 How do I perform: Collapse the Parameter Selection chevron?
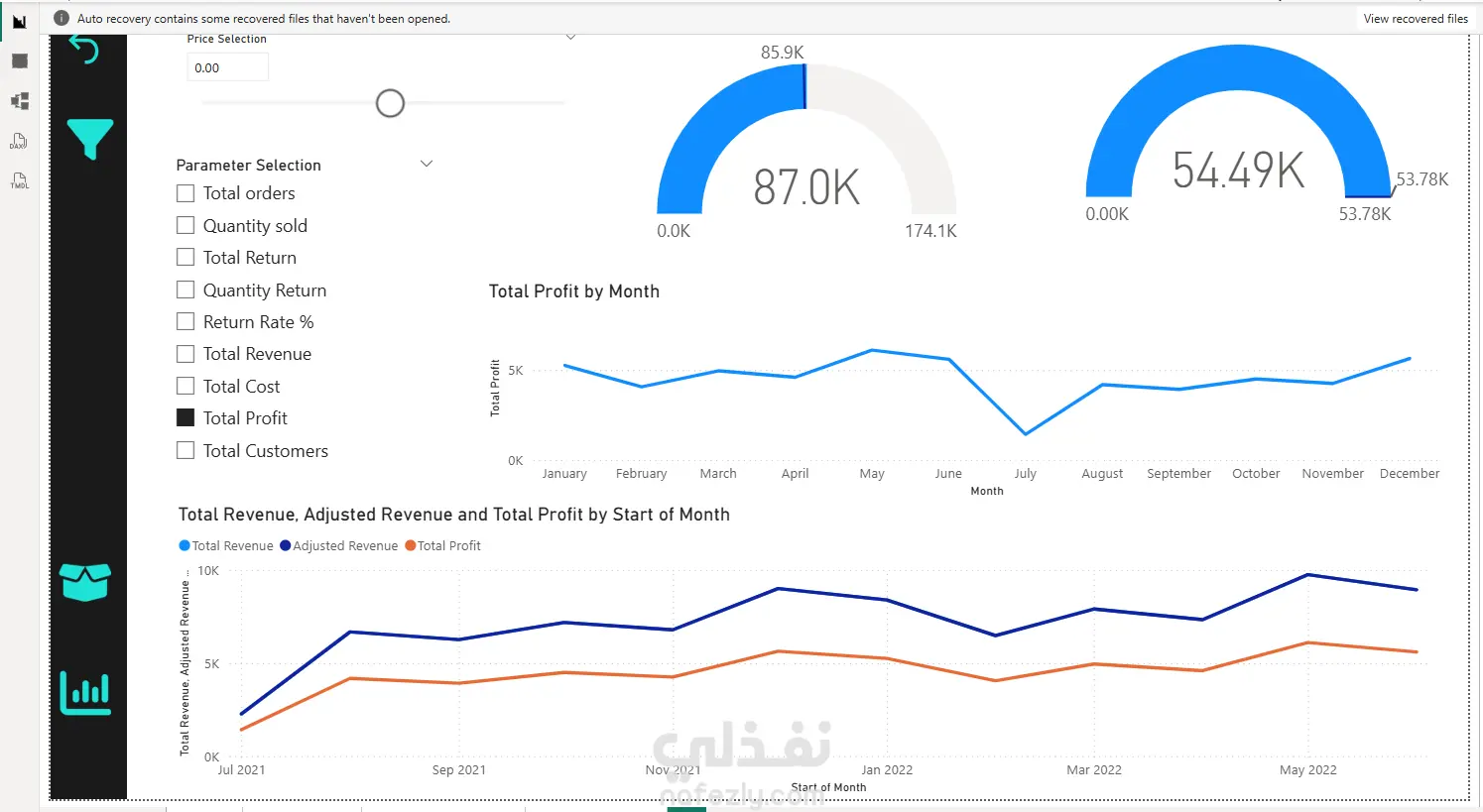pyautogui.click(x=427, y=164)
